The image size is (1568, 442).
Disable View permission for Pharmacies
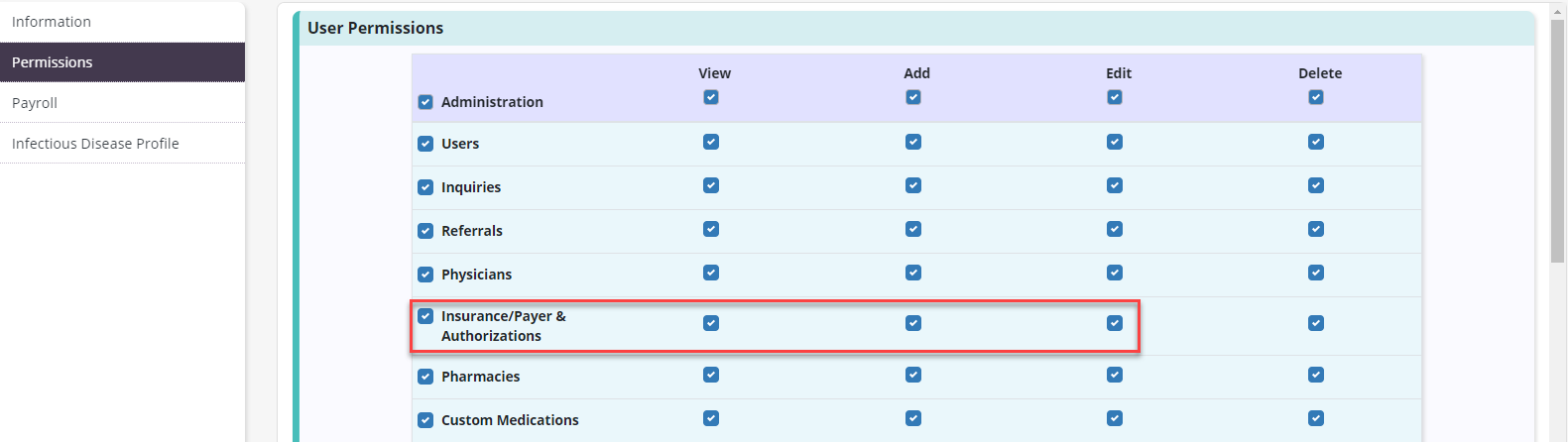pos(711,375)
